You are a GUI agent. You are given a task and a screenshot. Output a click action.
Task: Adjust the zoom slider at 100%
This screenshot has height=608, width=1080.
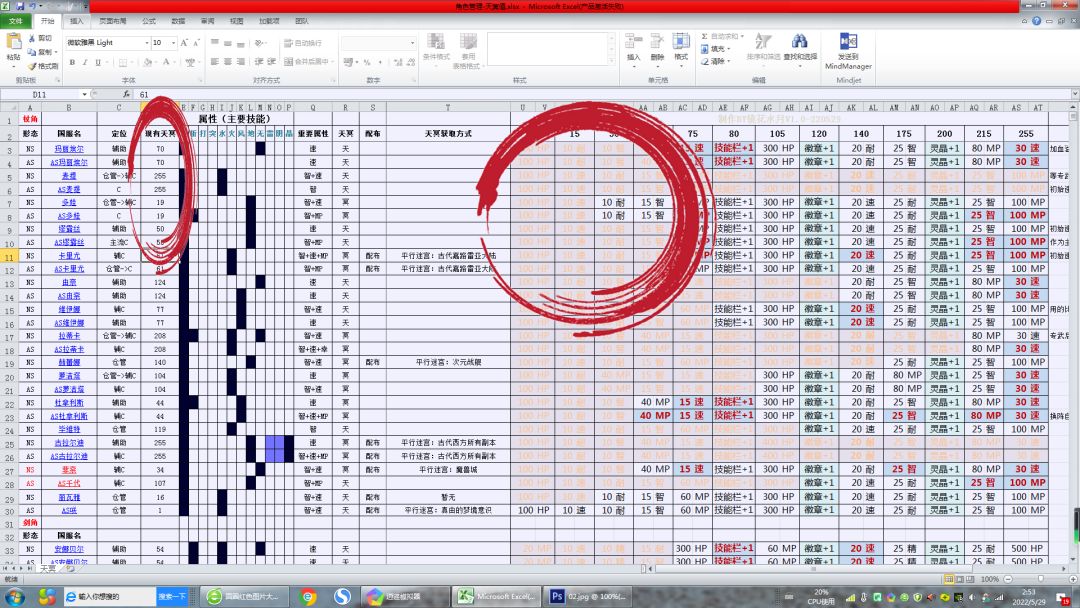pyautogui.click(x=1040, y=579)
